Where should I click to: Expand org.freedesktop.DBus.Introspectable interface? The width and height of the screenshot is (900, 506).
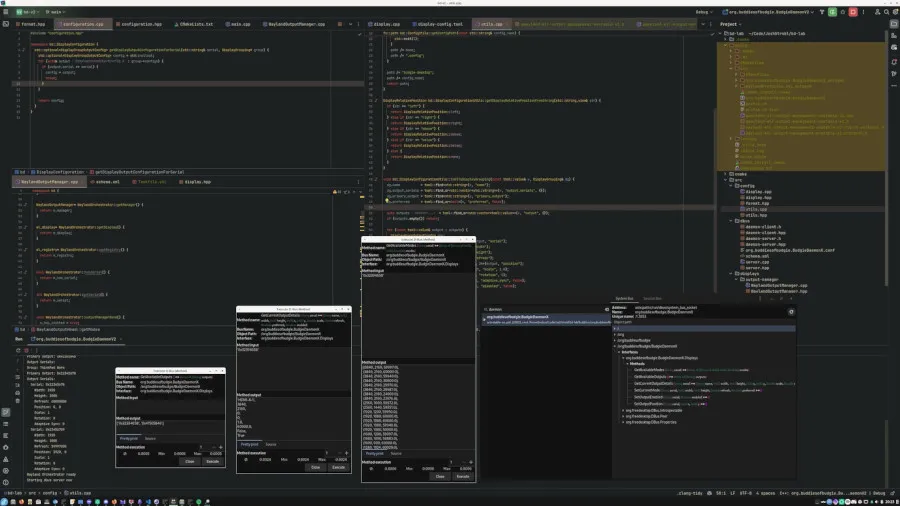pos(623,410)
